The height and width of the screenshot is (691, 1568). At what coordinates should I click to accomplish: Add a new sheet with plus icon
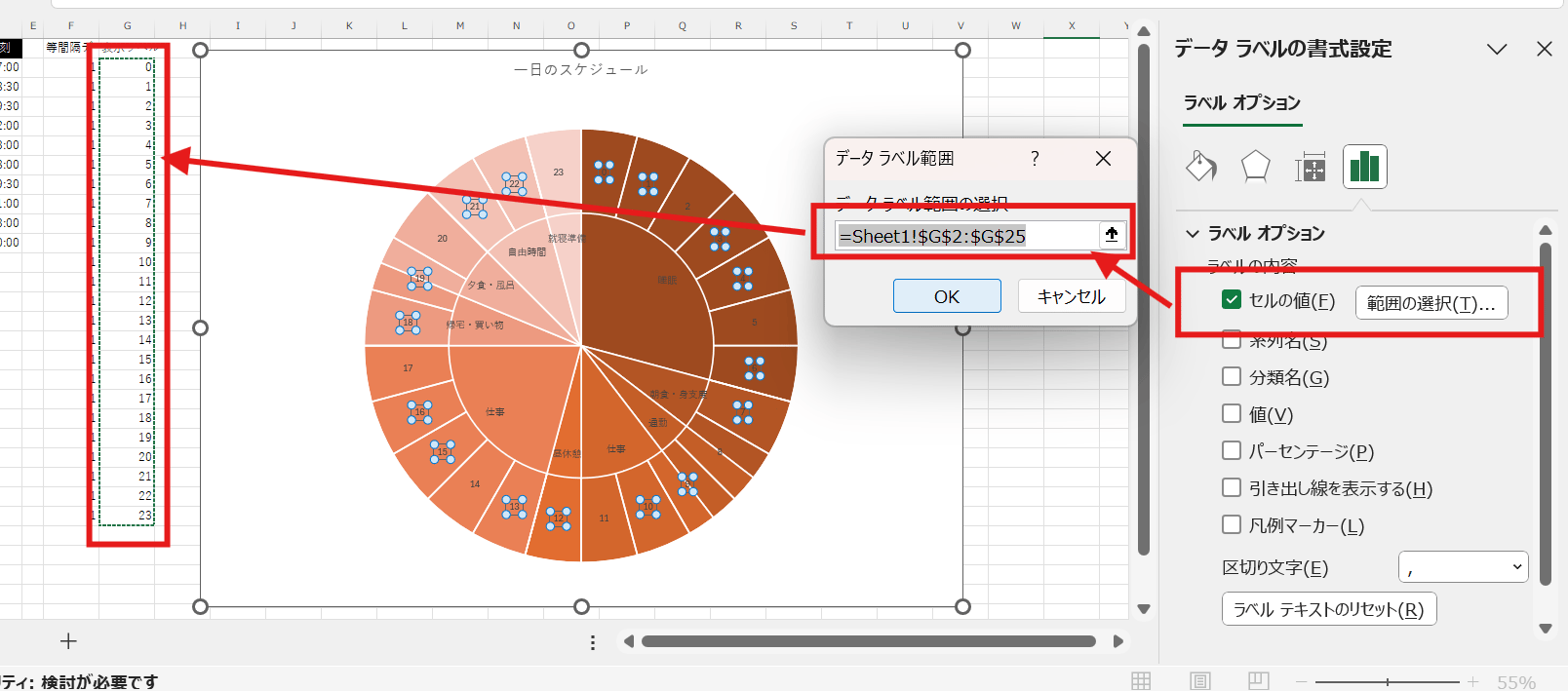click(68, 641)
